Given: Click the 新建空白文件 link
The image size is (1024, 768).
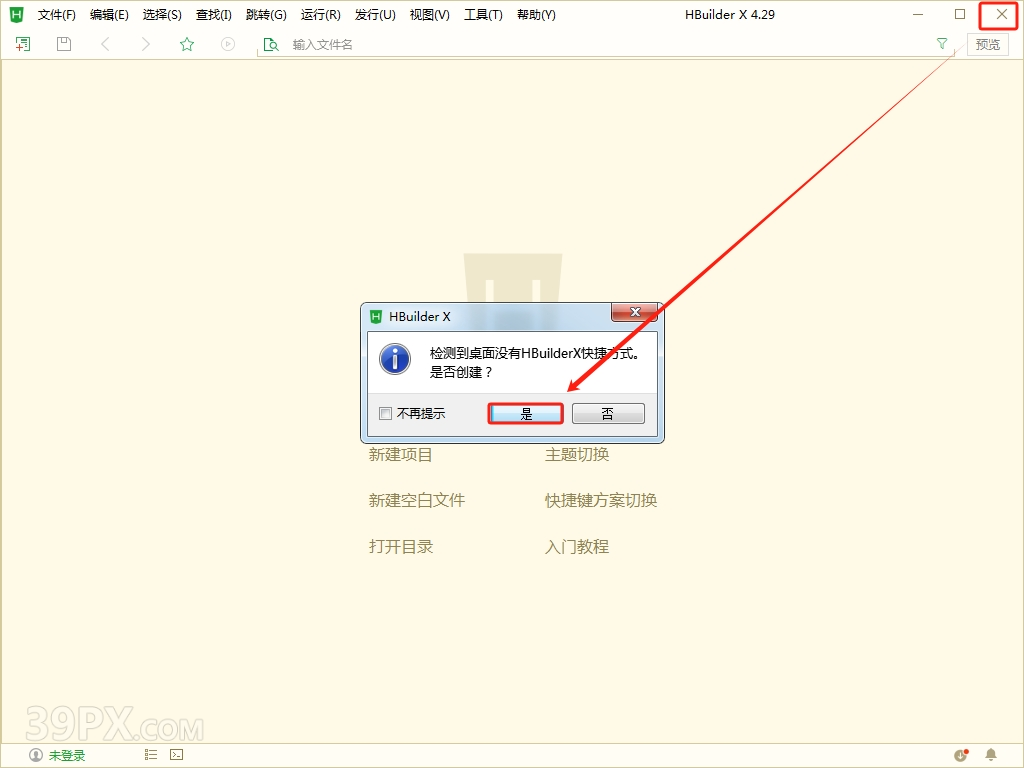Looking at the screenshot, I should pyautogui.click(x=417, y=500).
